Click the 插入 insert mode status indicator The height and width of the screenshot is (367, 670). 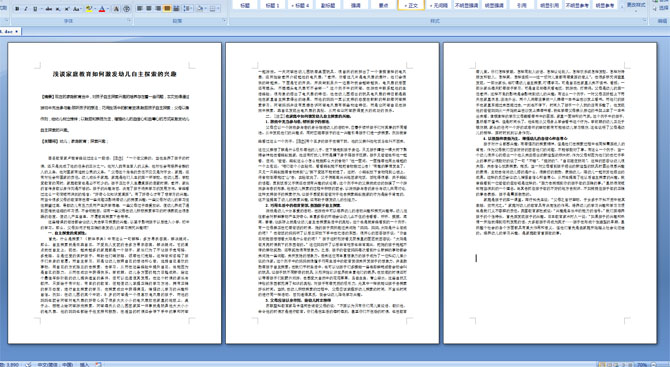tap(85, 364)
